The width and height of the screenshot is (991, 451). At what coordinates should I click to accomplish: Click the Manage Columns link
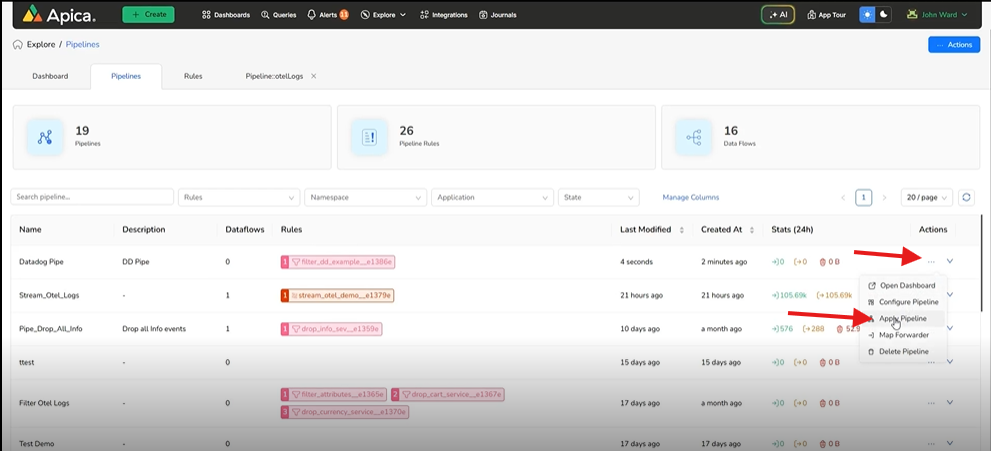690,198
